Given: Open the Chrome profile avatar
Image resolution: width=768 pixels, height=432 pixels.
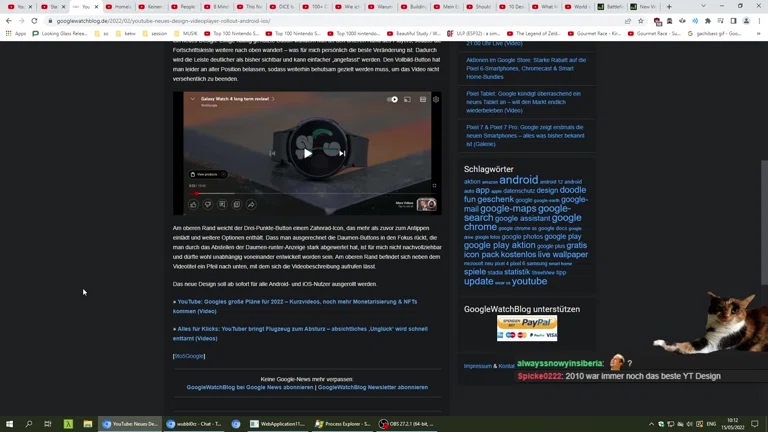Looking at the screenshot, I should [x=746, y=21].
